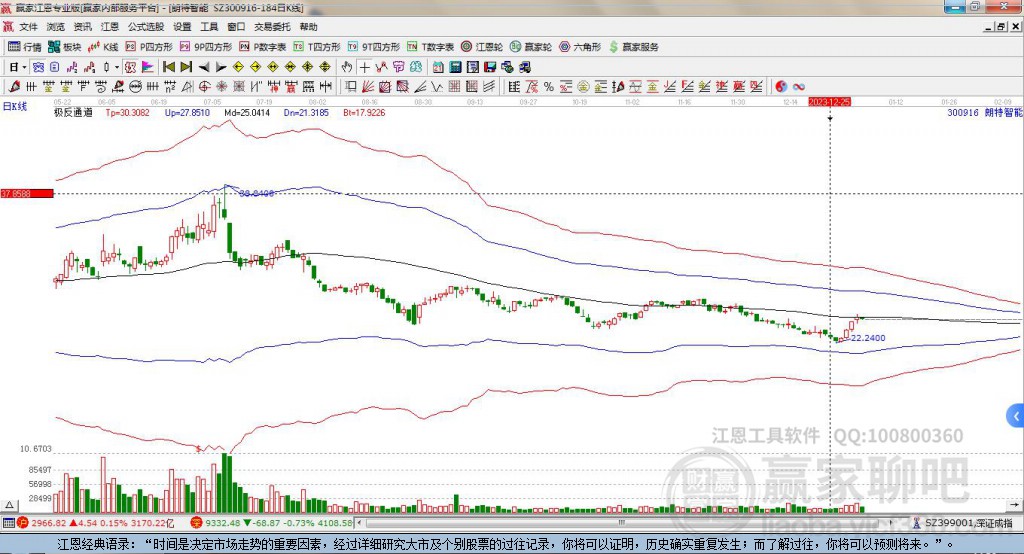Click the SZ399001 深证成指 status entry
1024x554 pixels.
(965, 523)
